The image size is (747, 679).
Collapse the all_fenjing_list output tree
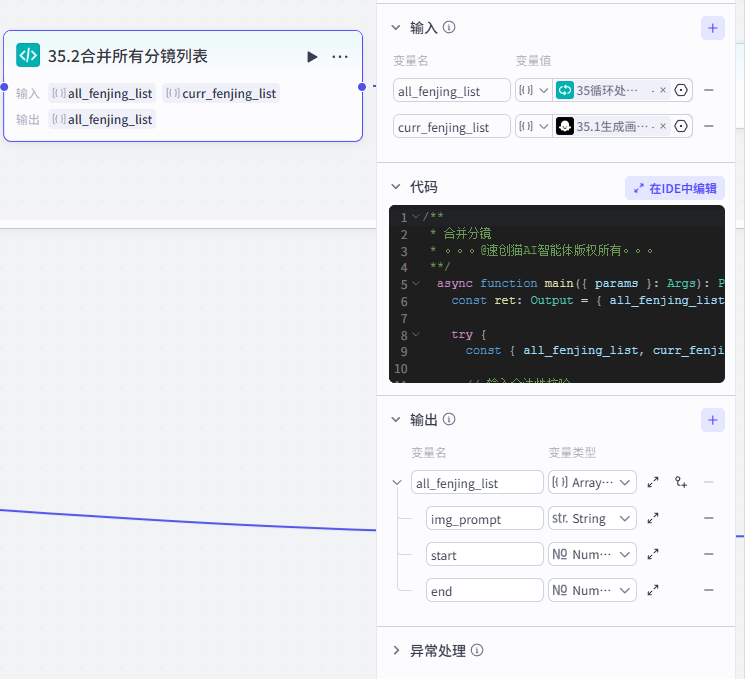pyautogui.click(x=397, y=483)
